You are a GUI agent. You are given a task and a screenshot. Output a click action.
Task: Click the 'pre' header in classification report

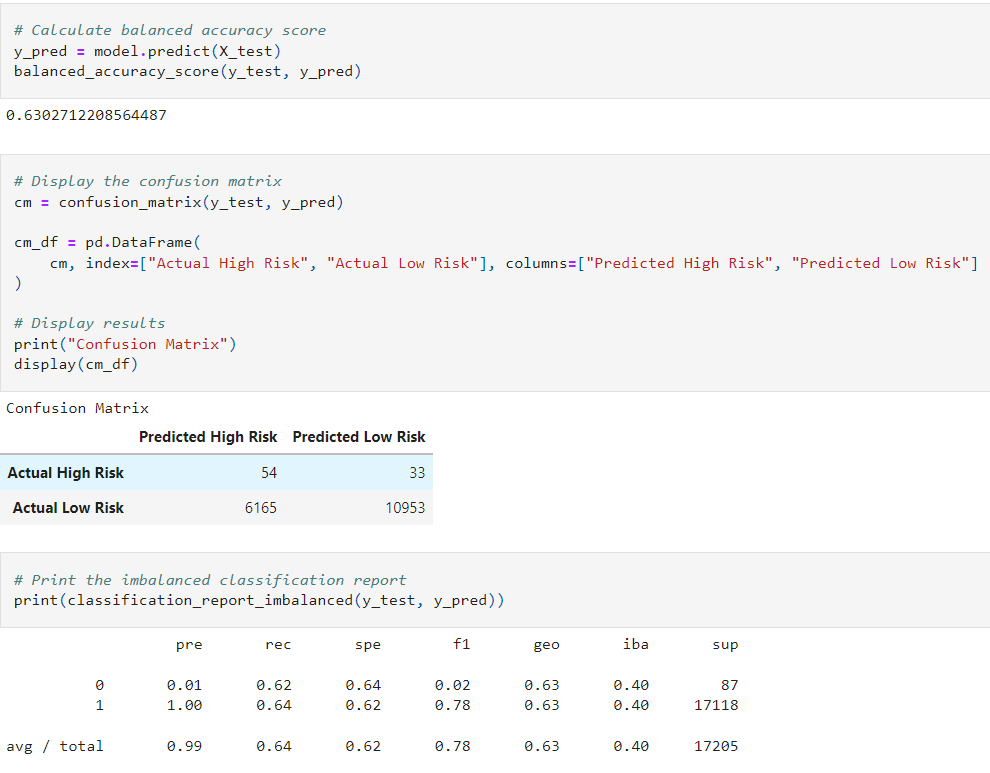pyautogui.click(x=189, y=645)
